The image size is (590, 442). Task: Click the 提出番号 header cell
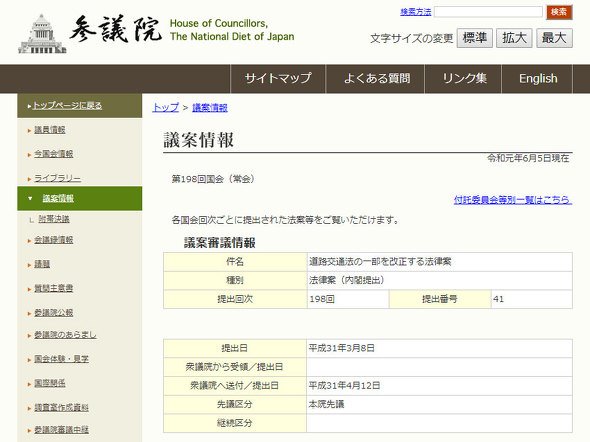click(x=440, y=299)
